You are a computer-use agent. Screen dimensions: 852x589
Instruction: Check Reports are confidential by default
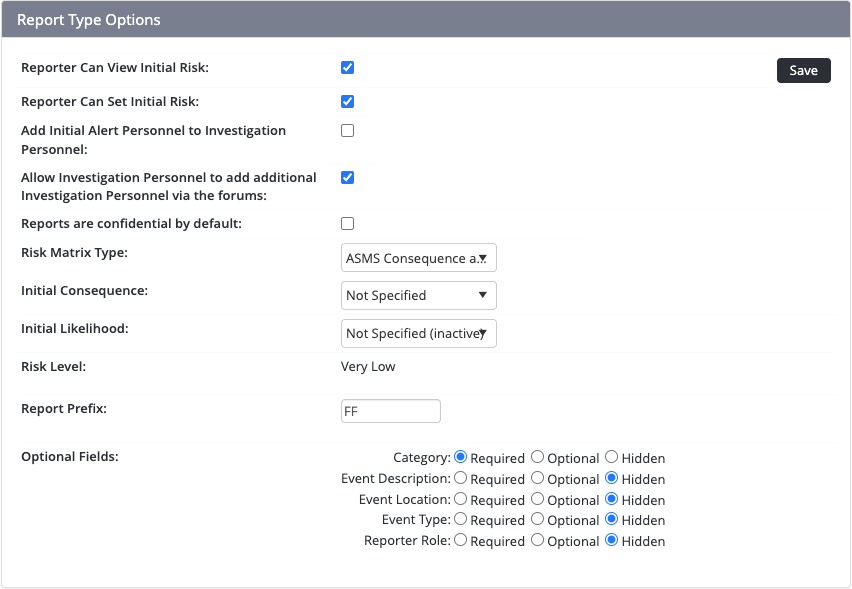point(347,223)
